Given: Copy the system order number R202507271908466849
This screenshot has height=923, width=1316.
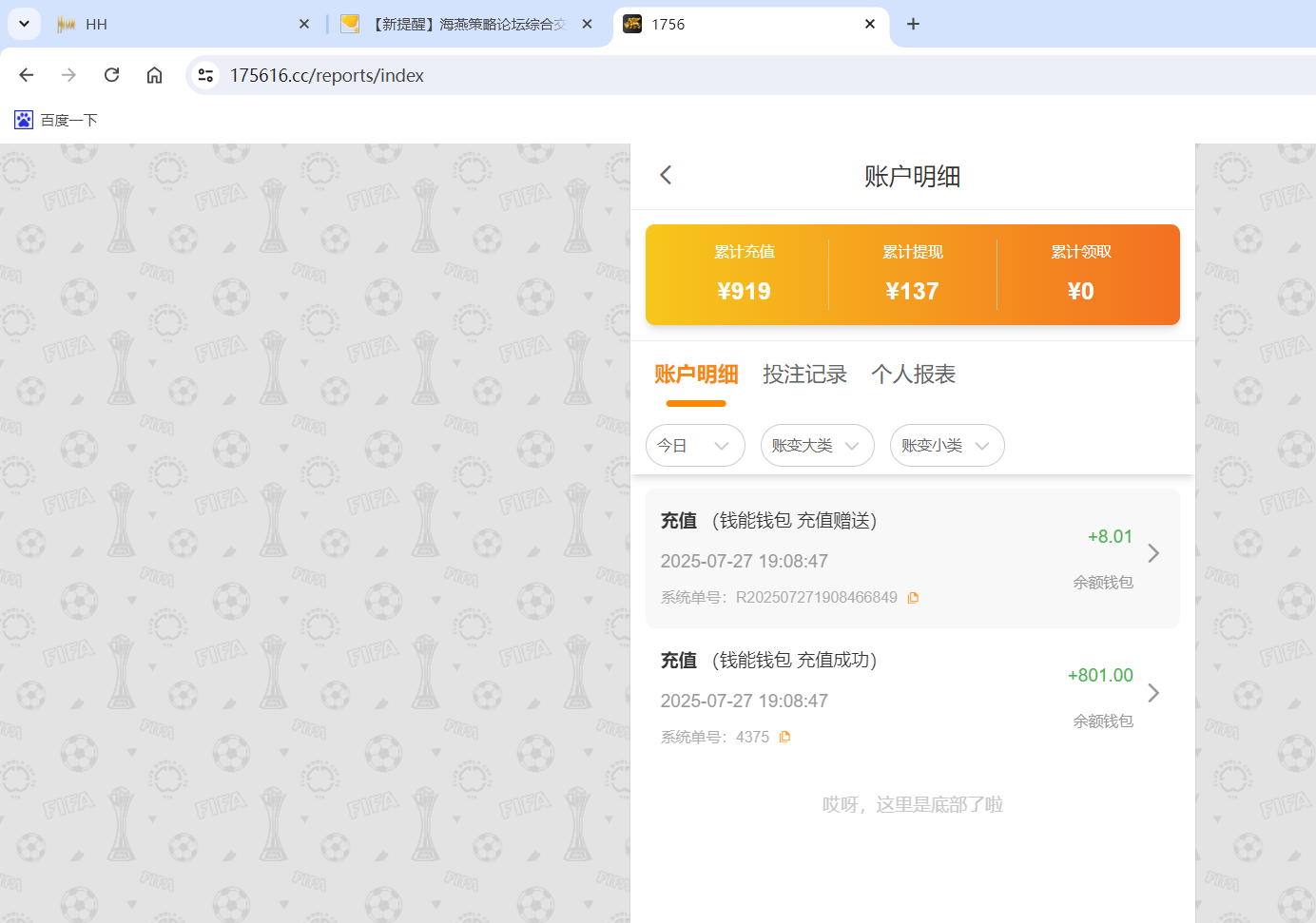Looking at the screenshot, I should pyautogui.click(x=913, y=597).
